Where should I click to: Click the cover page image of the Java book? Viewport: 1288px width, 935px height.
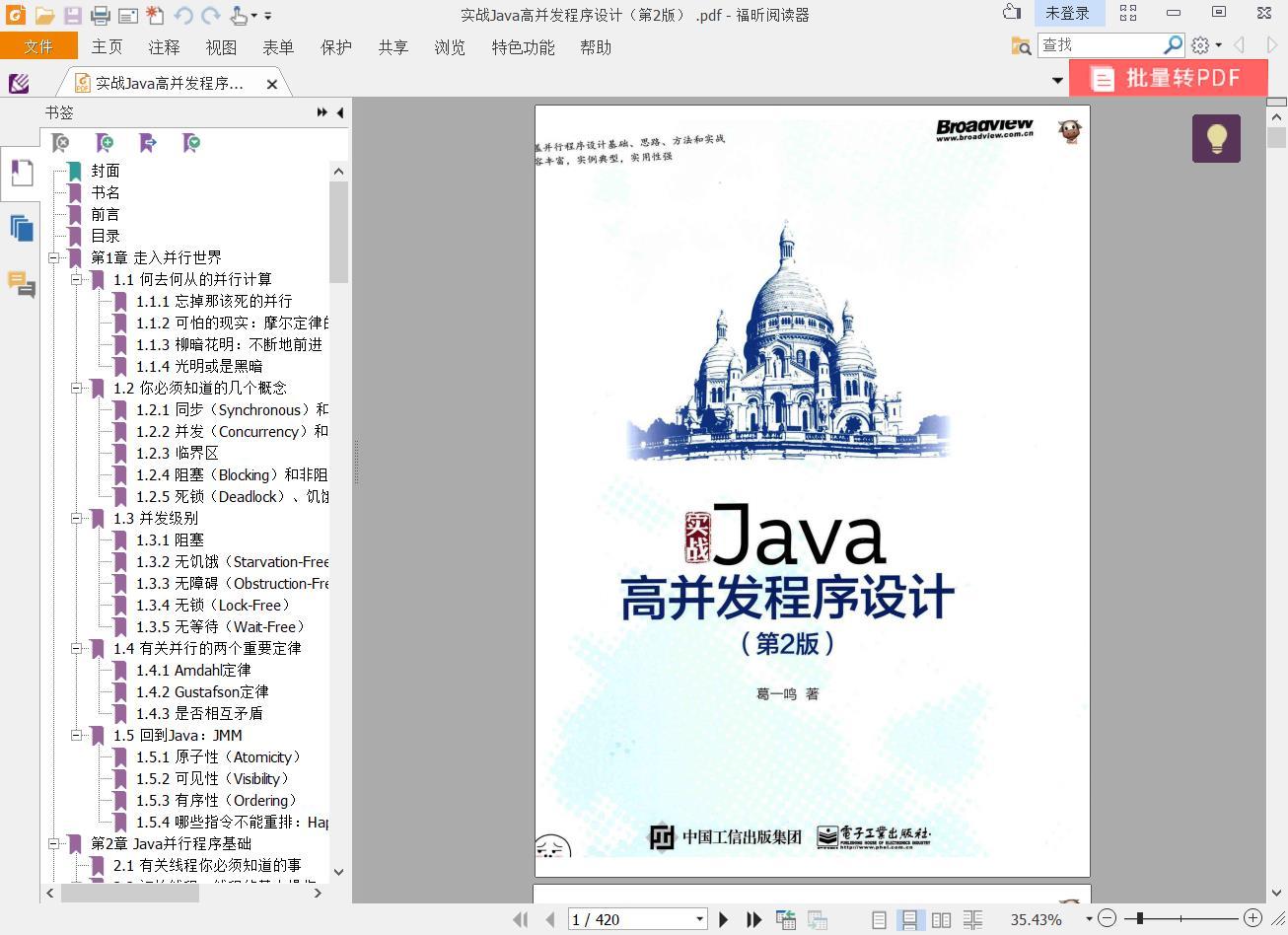tap(812, 490)
